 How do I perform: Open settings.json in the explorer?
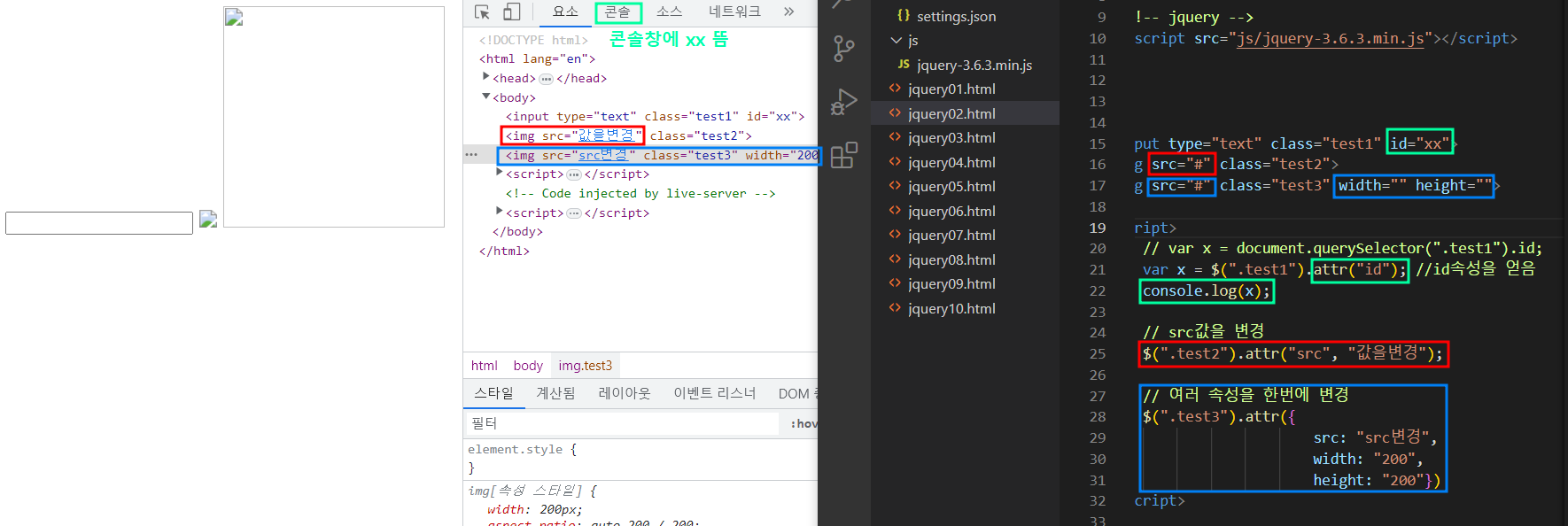point(956,16)
